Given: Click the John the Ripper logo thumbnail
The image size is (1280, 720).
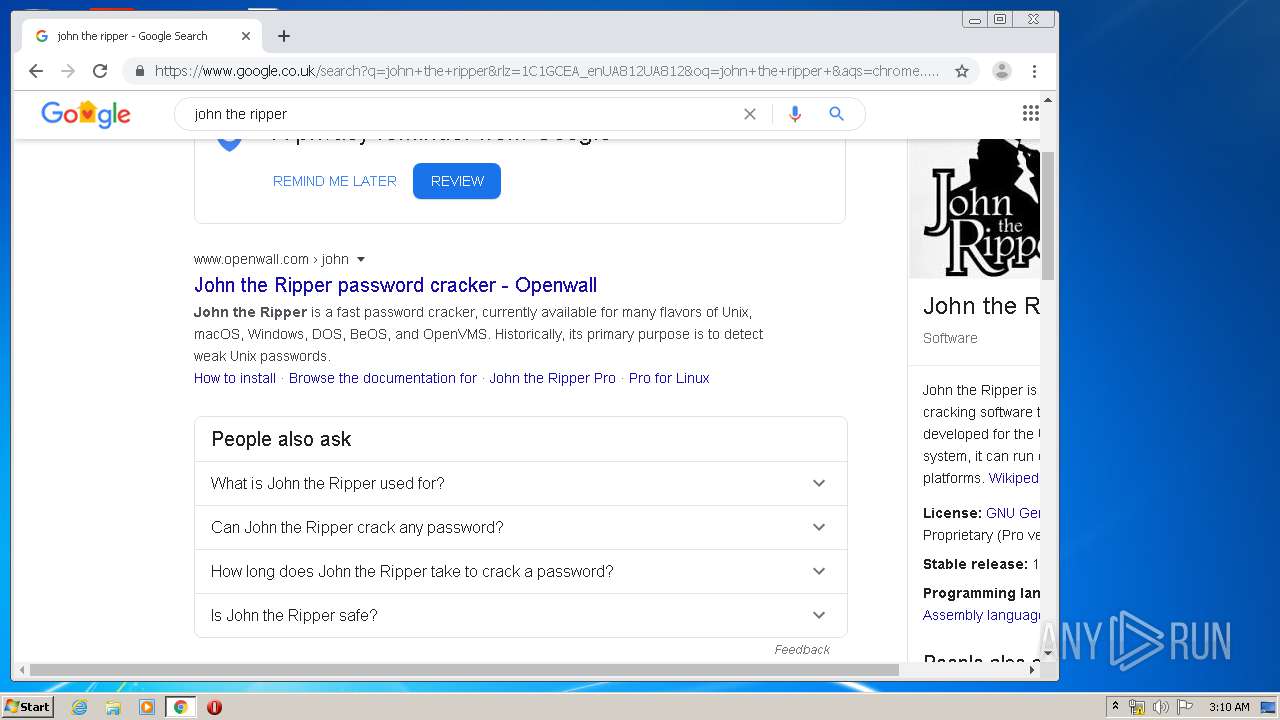Looking at the screenshot, I should pyautogui.click(x=975, y=208).
